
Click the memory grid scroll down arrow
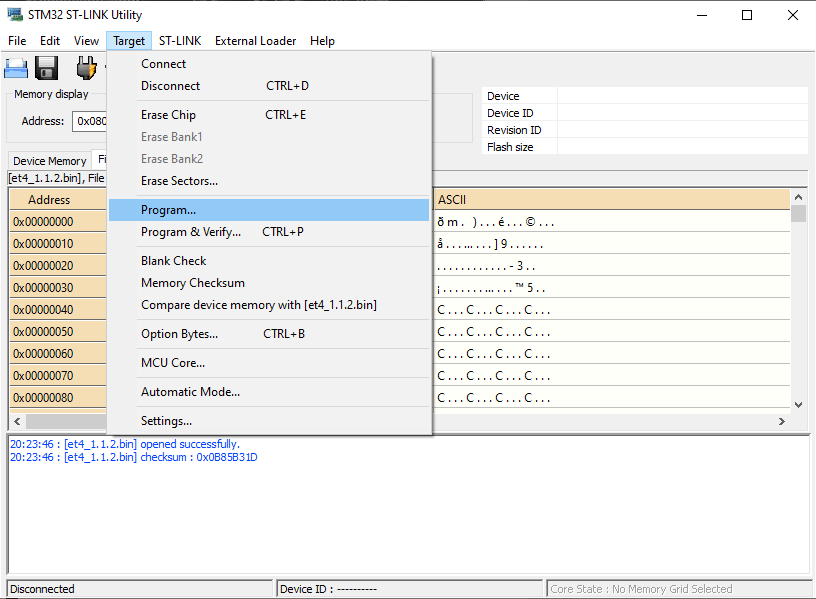pos(798,405)
